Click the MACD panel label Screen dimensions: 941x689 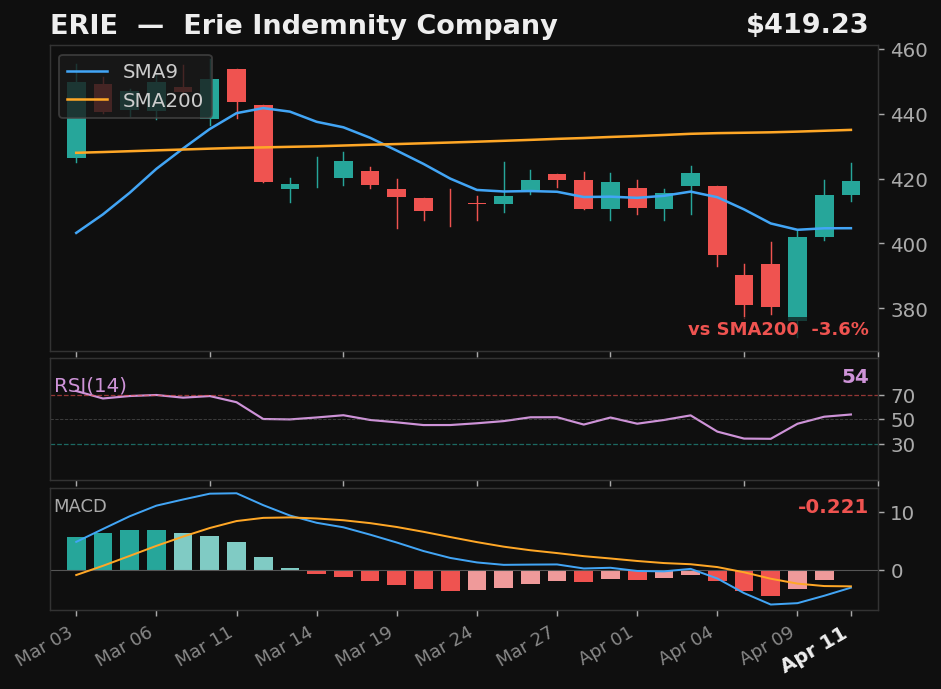pyautogui.click(x=80, y=506)
